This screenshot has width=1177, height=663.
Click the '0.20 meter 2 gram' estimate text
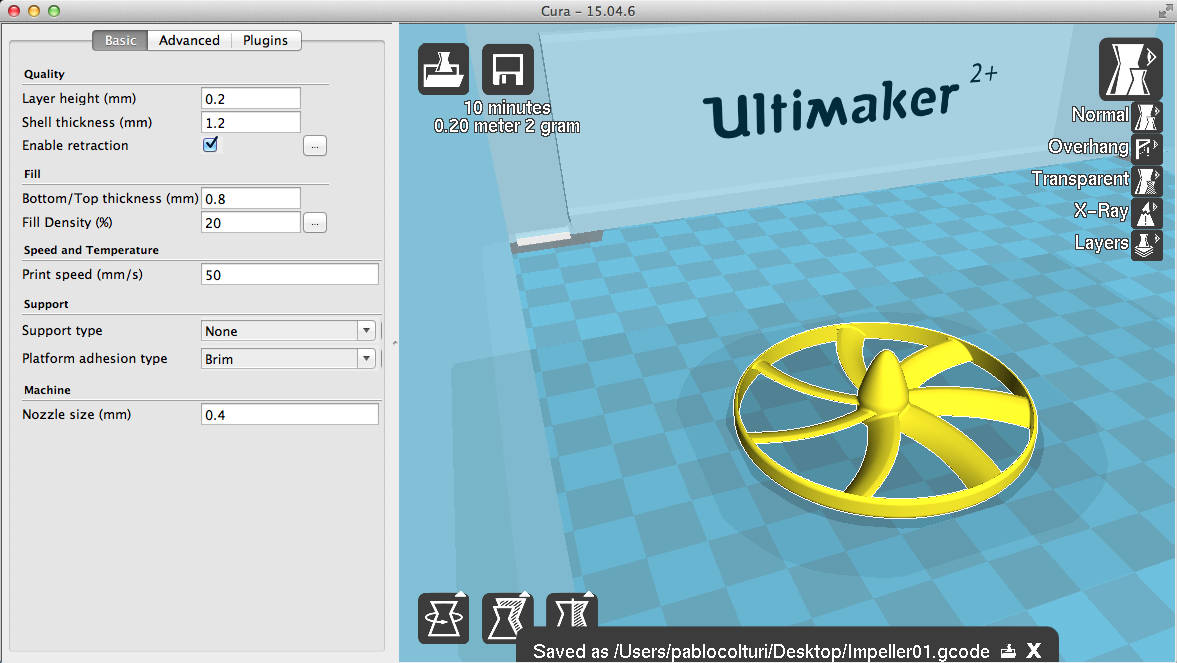pyautogui.click(x=507, y=126)
